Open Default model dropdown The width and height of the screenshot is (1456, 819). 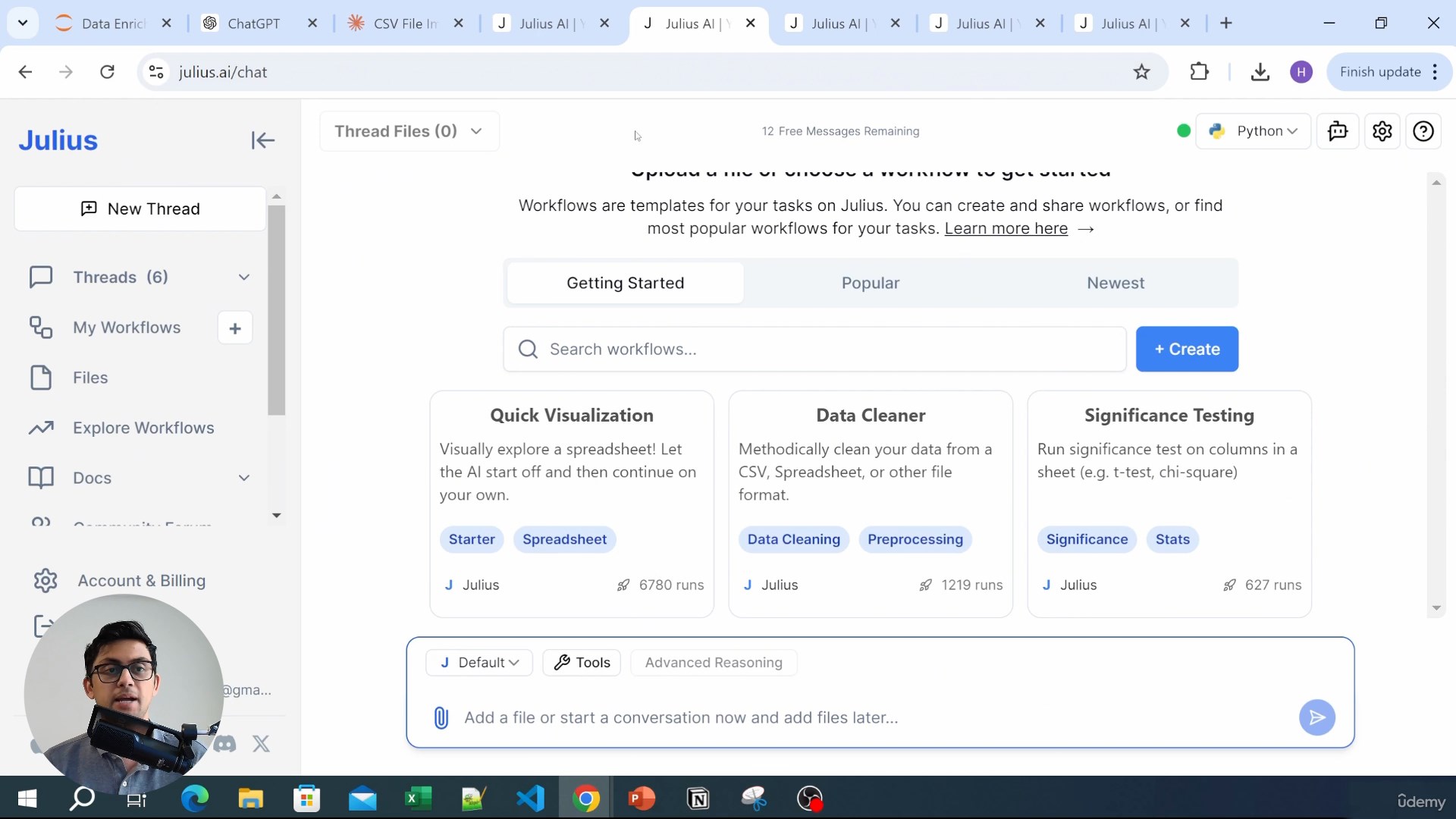pos(479,663)
